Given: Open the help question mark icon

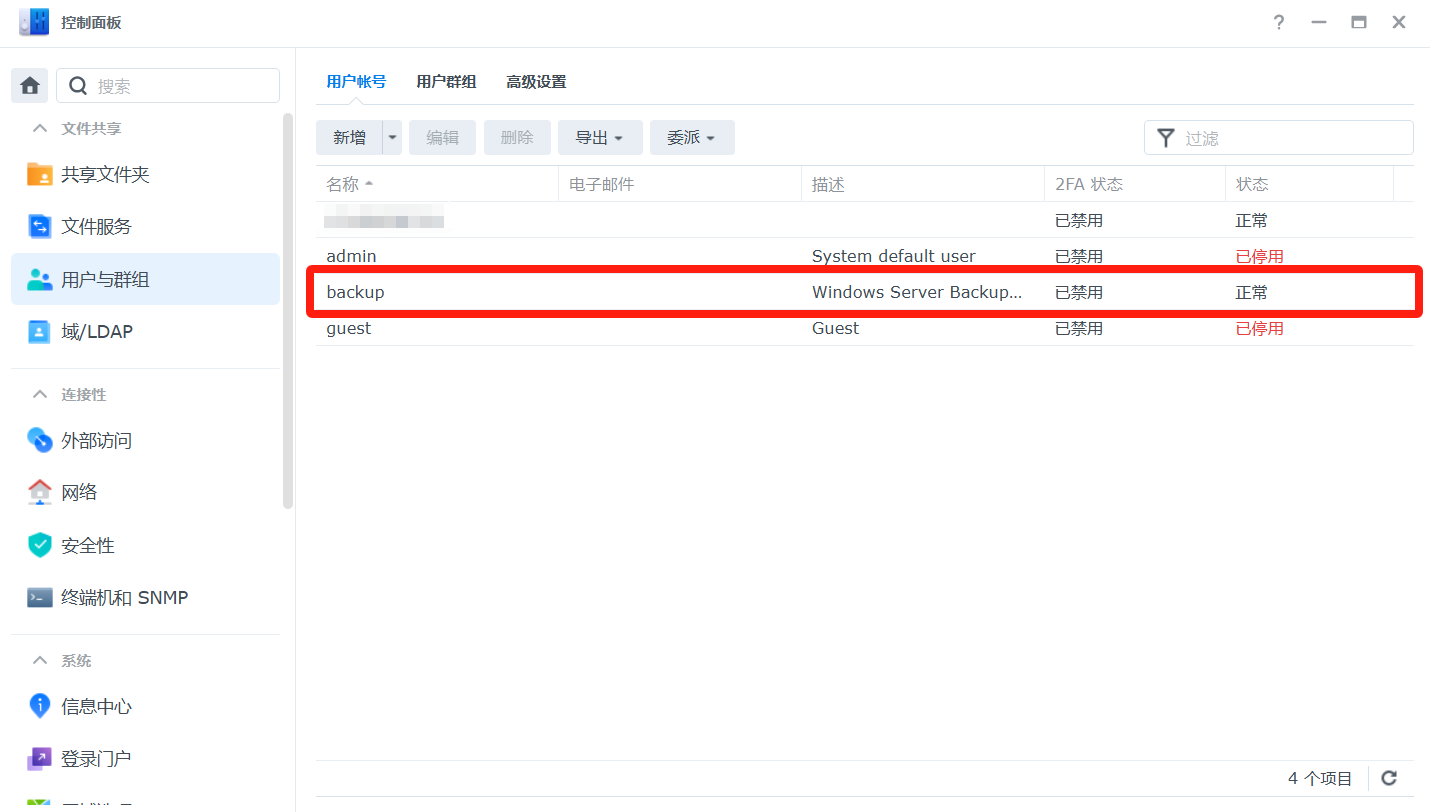Looking at the screenshot, I should pyautogui.click(x=1279, y=22).
